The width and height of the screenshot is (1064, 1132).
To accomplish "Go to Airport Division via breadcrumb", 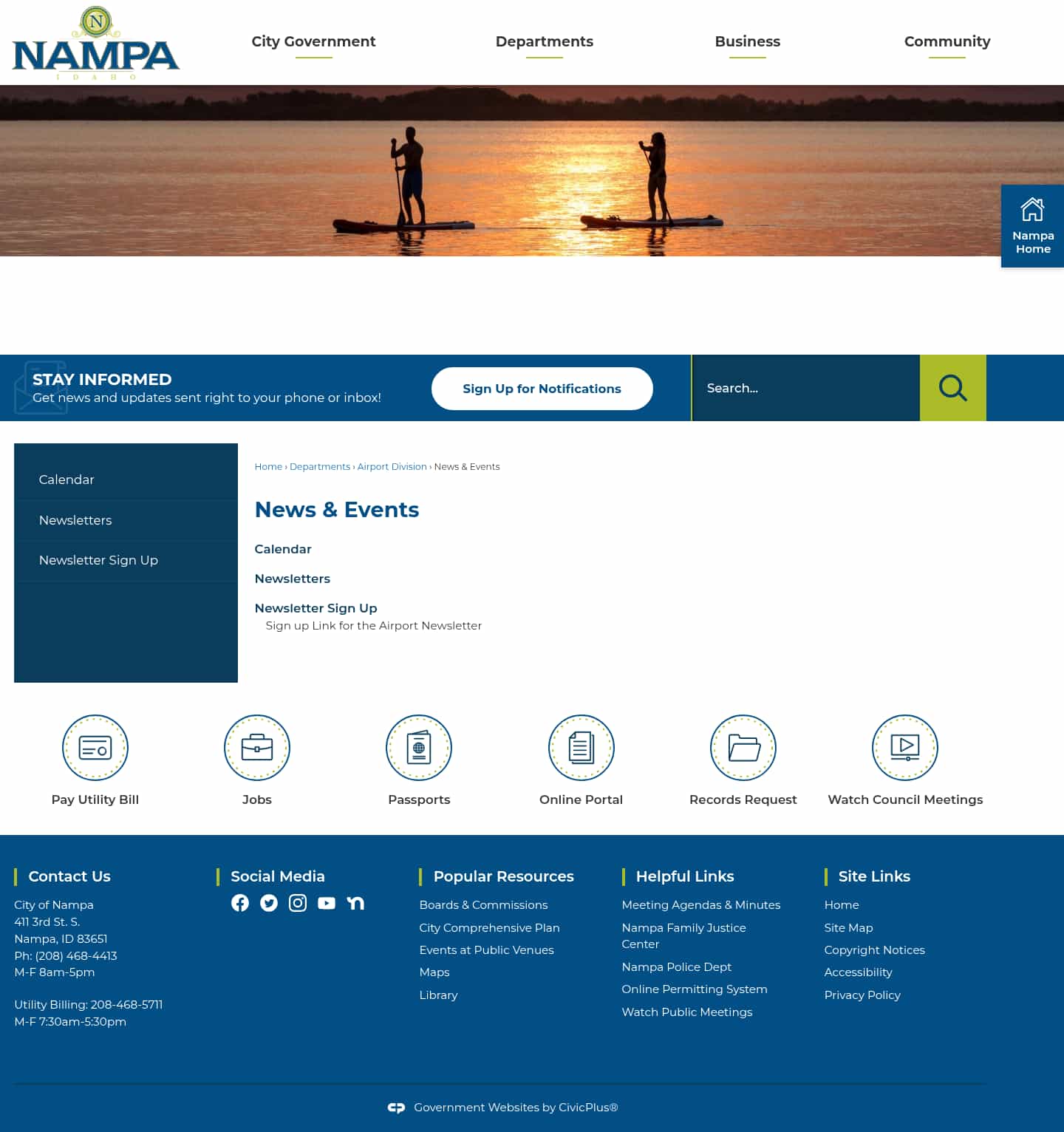I will [x=392, y=466].
